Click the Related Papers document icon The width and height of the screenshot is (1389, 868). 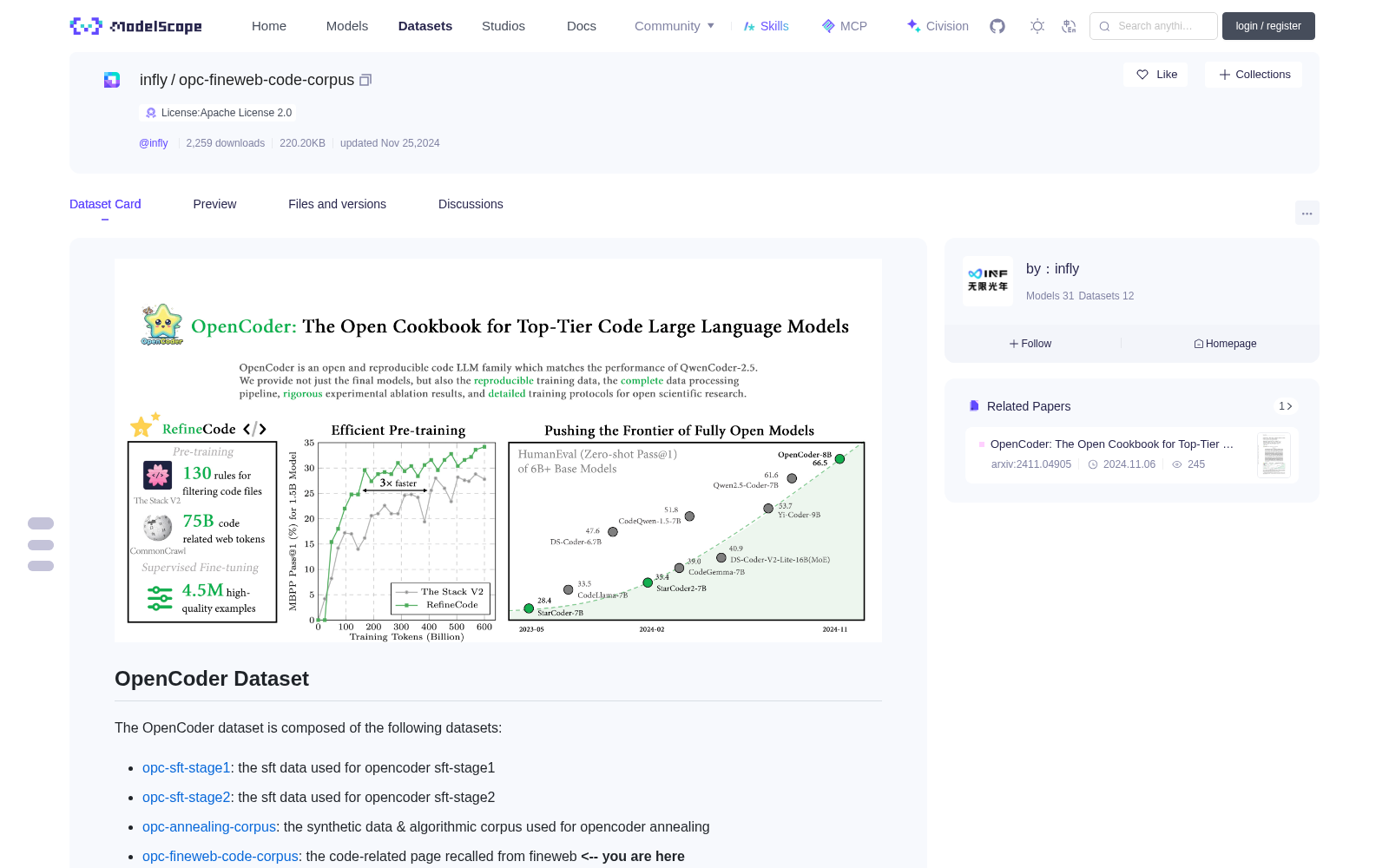click(x=974, y=406)
